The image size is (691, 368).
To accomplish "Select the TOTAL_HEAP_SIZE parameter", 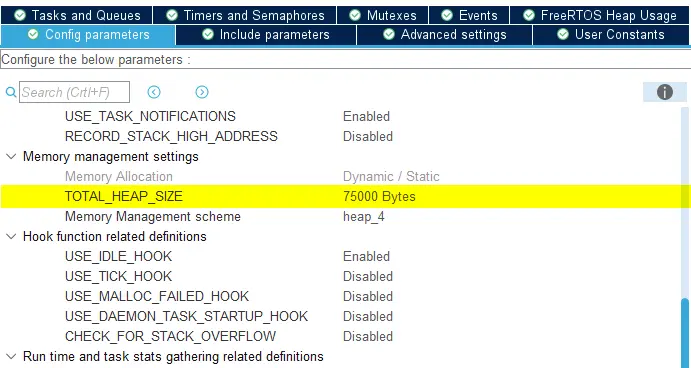I will pyautogui.click(x=124, y=196).
